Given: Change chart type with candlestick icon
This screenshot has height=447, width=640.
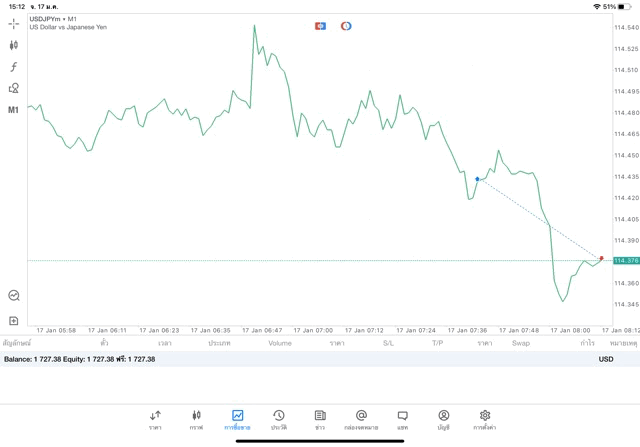Looking at the screenshot, I should (14, 45).
